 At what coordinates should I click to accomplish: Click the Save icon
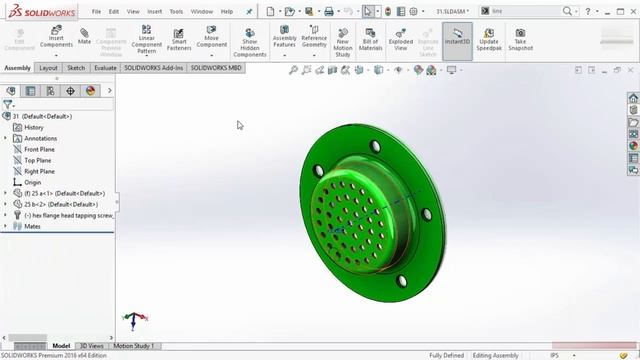pos(309,11)
